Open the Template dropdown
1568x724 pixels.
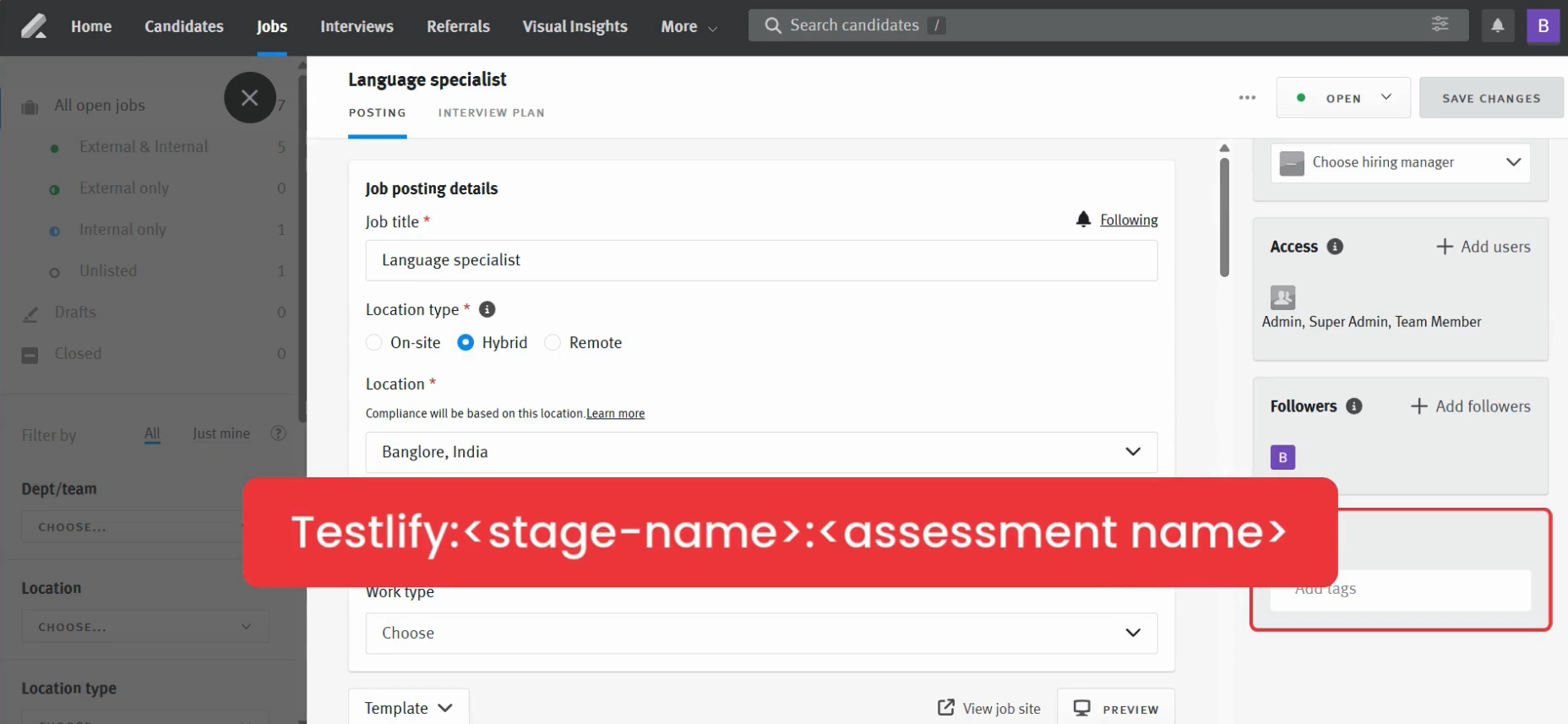(x=408, y=708)
